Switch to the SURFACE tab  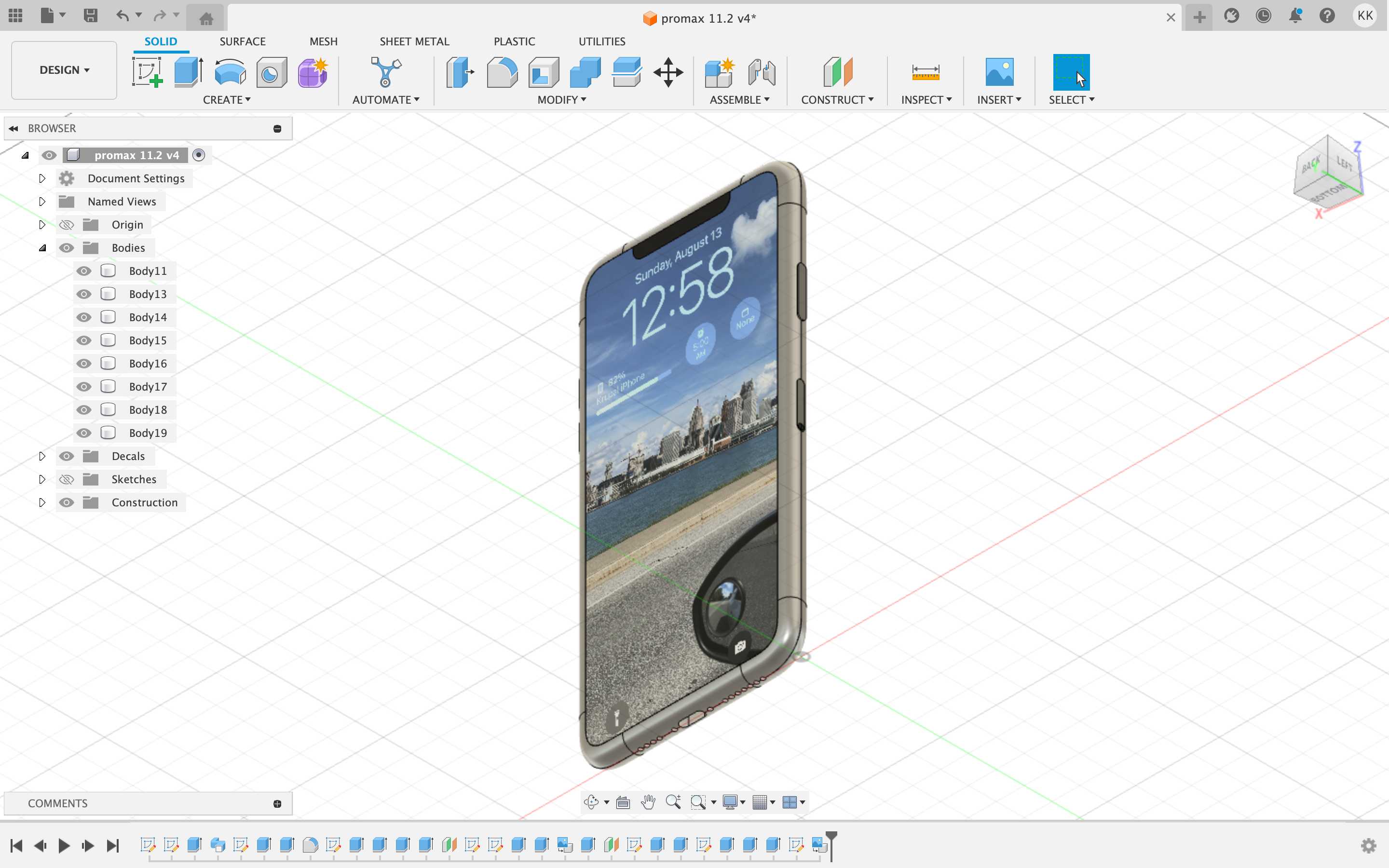pyautogui.click(x=242, y=41)
